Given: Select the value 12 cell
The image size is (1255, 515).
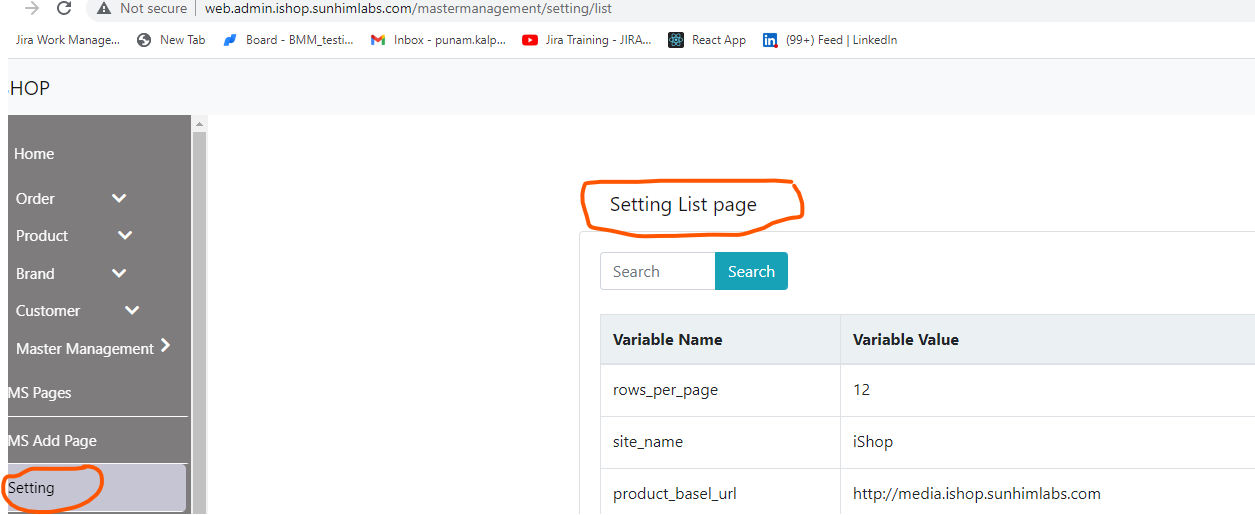Looking at the screenshot, I should (1048, 390).
